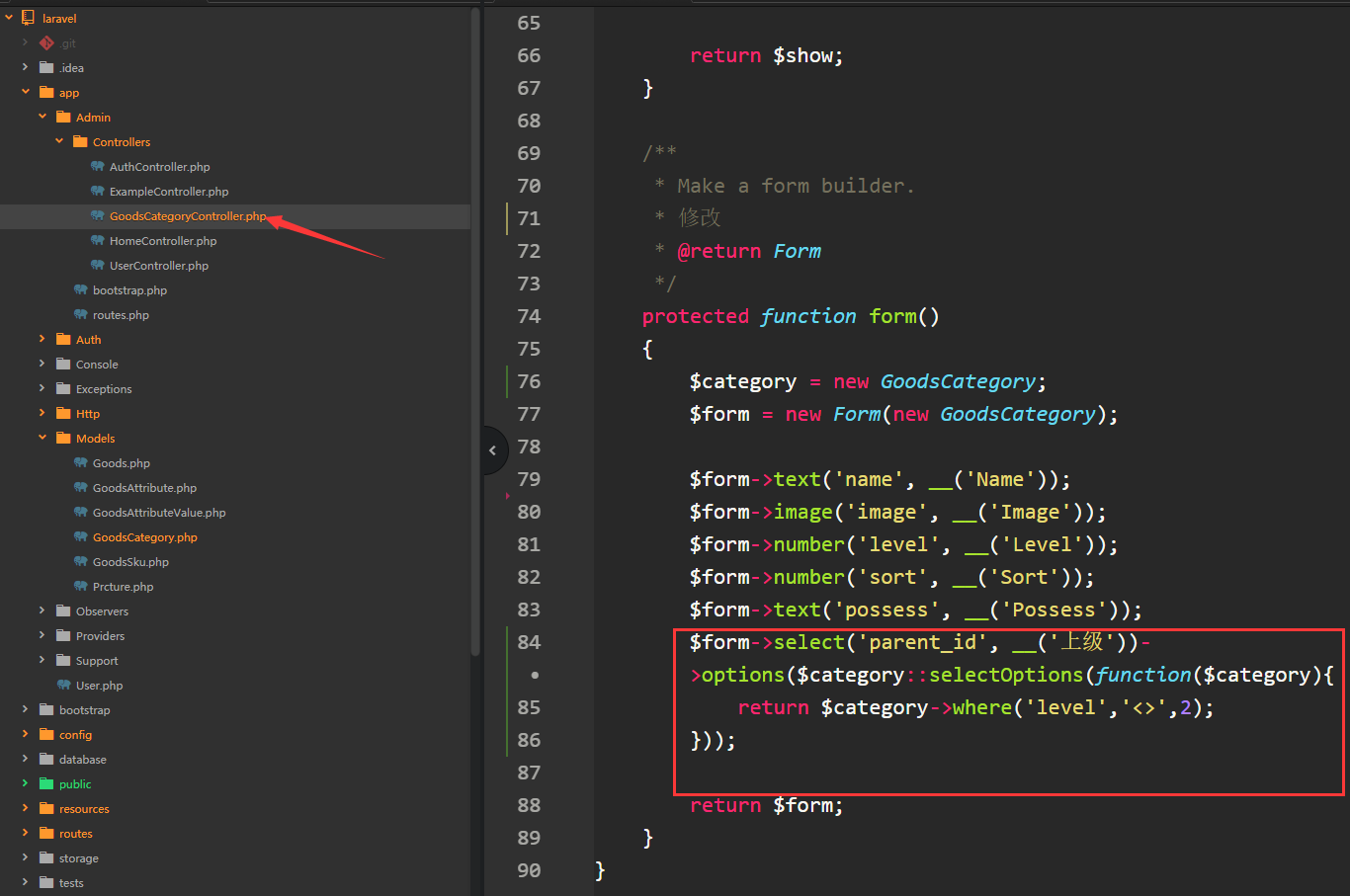Click the Admin folder icon
Viewport: 1350px width, 896px height.
click(63, 117)
